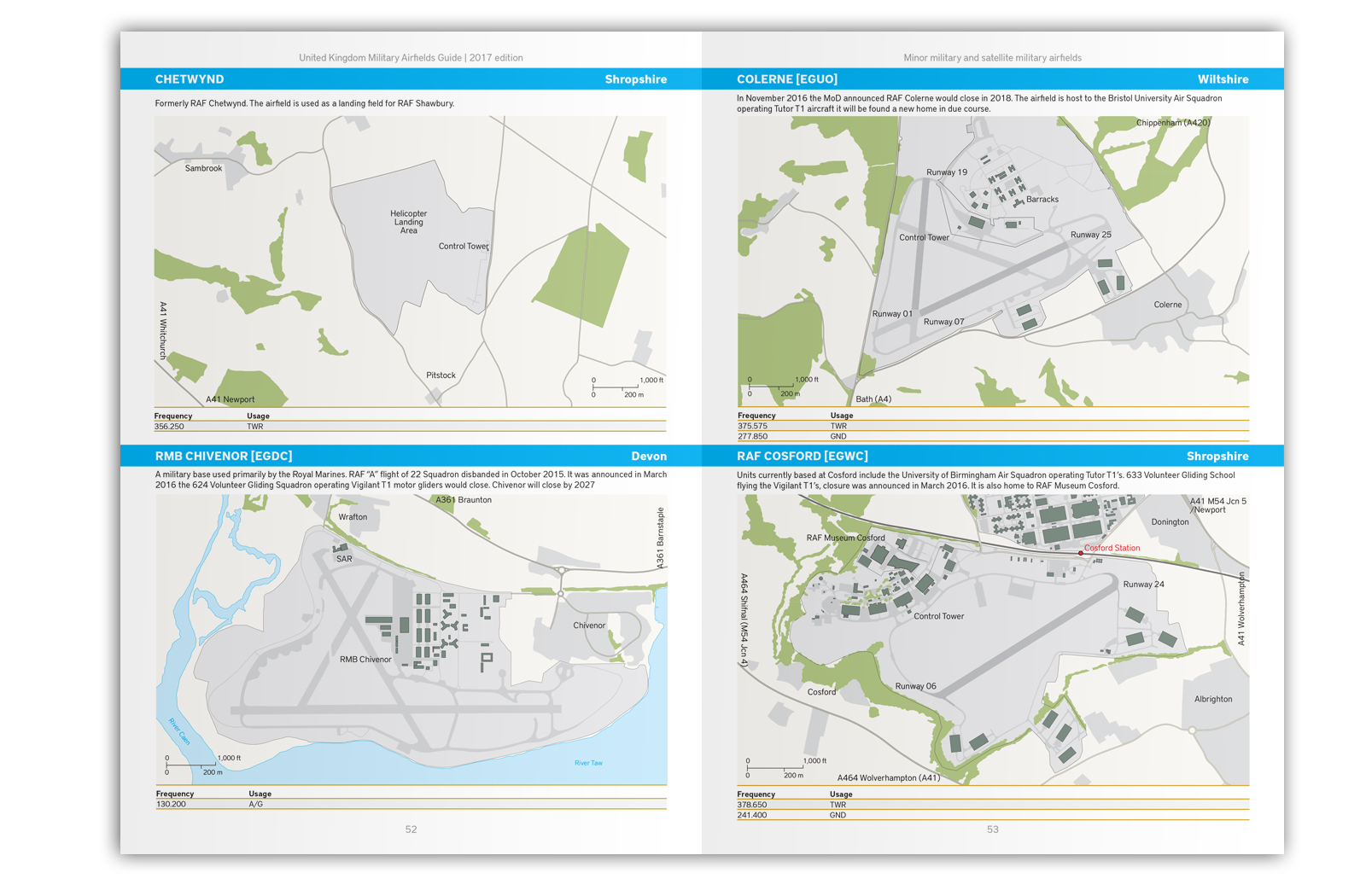Click the Wiltshire county label

pos(1223,79)
